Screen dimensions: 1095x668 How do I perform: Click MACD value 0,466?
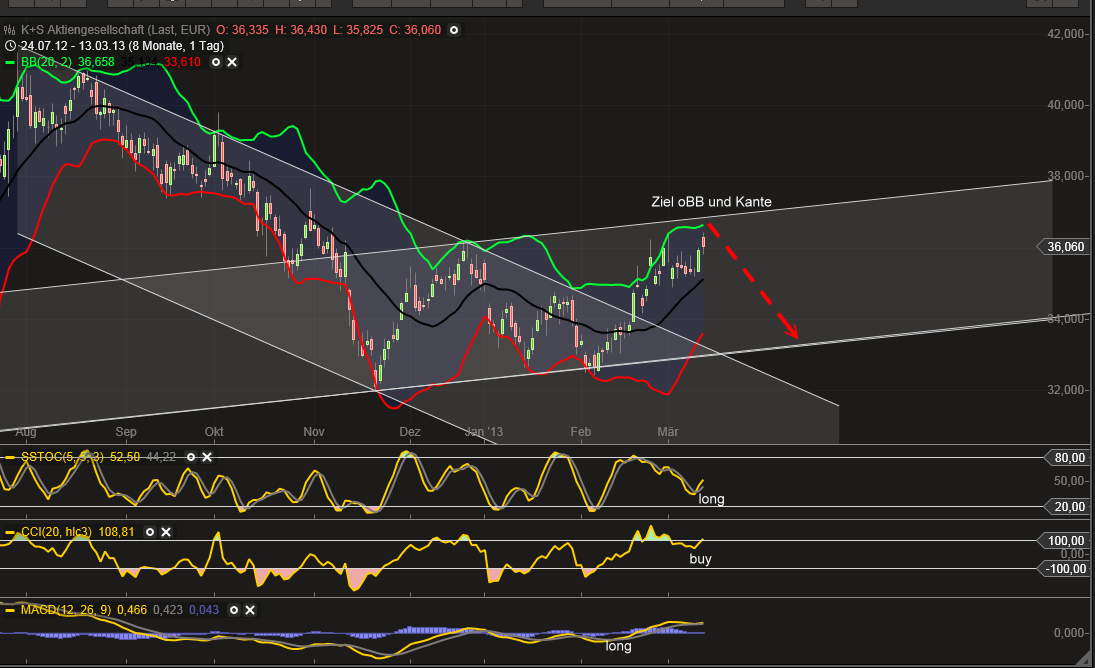coord(132,610)
